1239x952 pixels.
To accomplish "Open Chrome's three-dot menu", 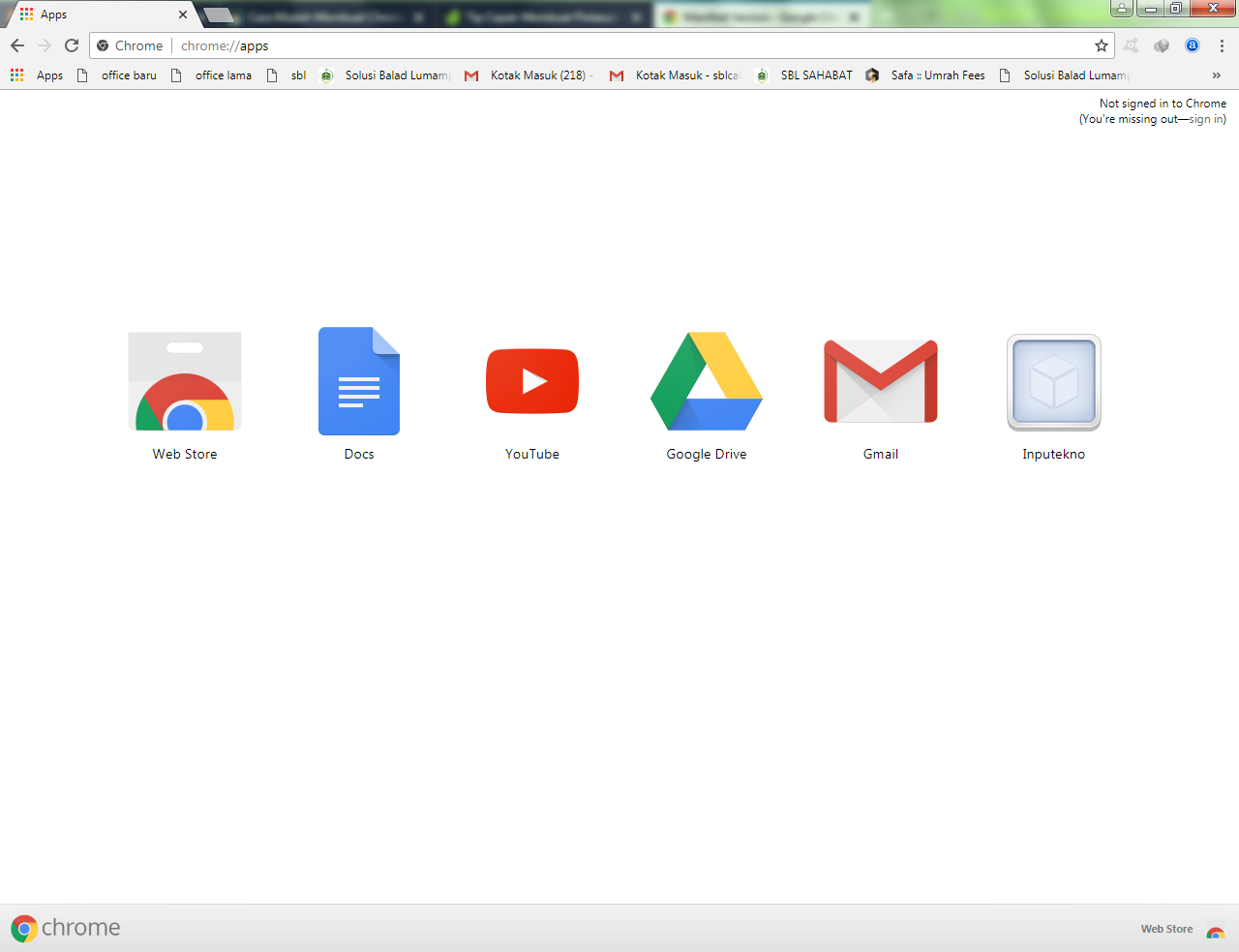I will pyautogui.click(x=1222, y=45).
